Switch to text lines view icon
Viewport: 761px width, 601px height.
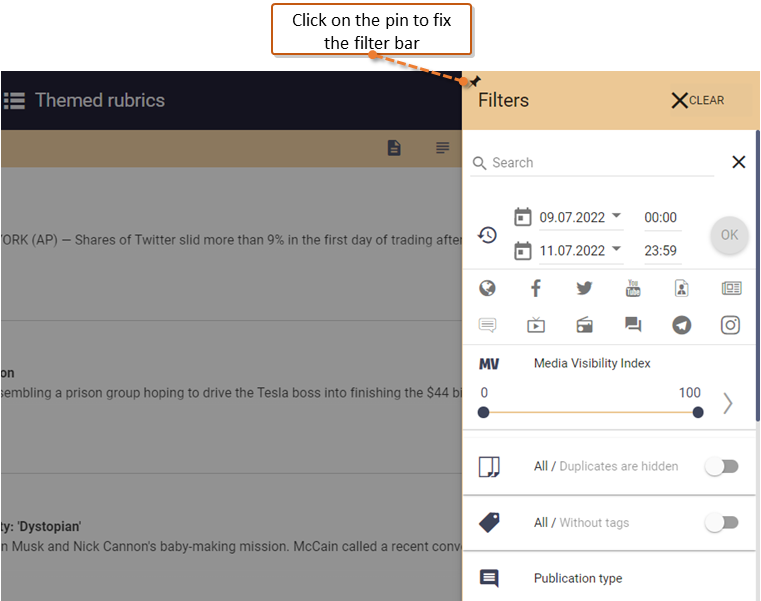click(442, 148)
